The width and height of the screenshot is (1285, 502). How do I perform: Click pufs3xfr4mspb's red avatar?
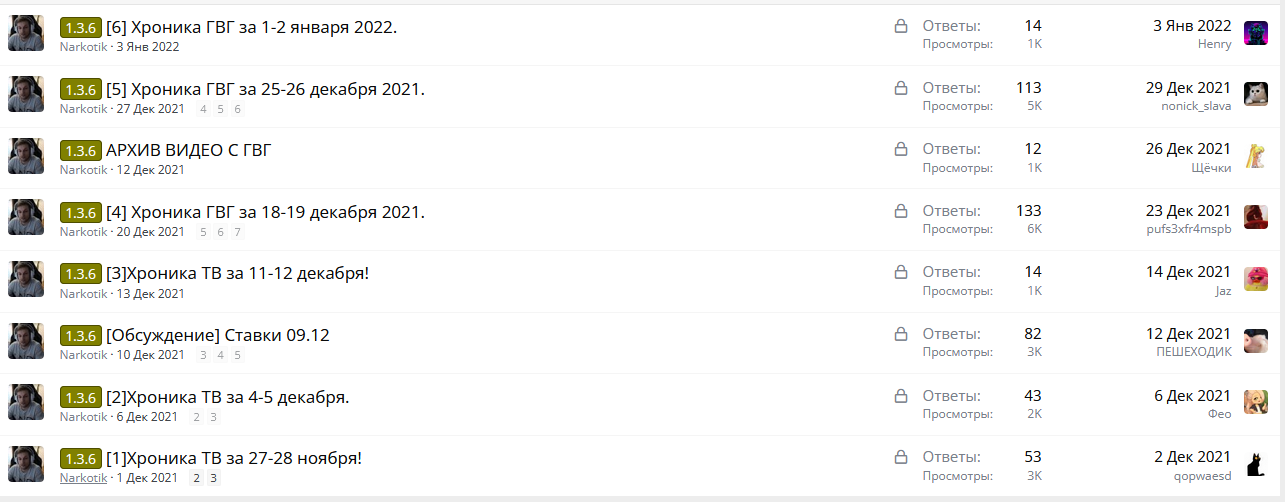click(1256, 218)
